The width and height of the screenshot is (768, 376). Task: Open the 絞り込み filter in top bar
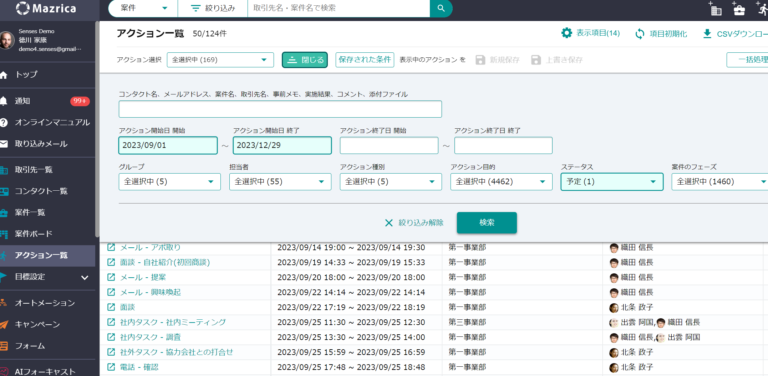click(213, 8)
